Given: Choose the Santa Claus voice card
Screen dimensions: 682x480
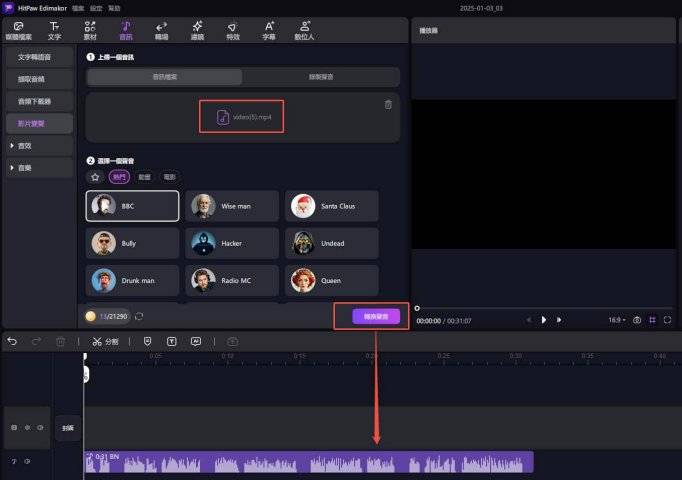Looking at the screenshot, I should [x=332, y=206].
